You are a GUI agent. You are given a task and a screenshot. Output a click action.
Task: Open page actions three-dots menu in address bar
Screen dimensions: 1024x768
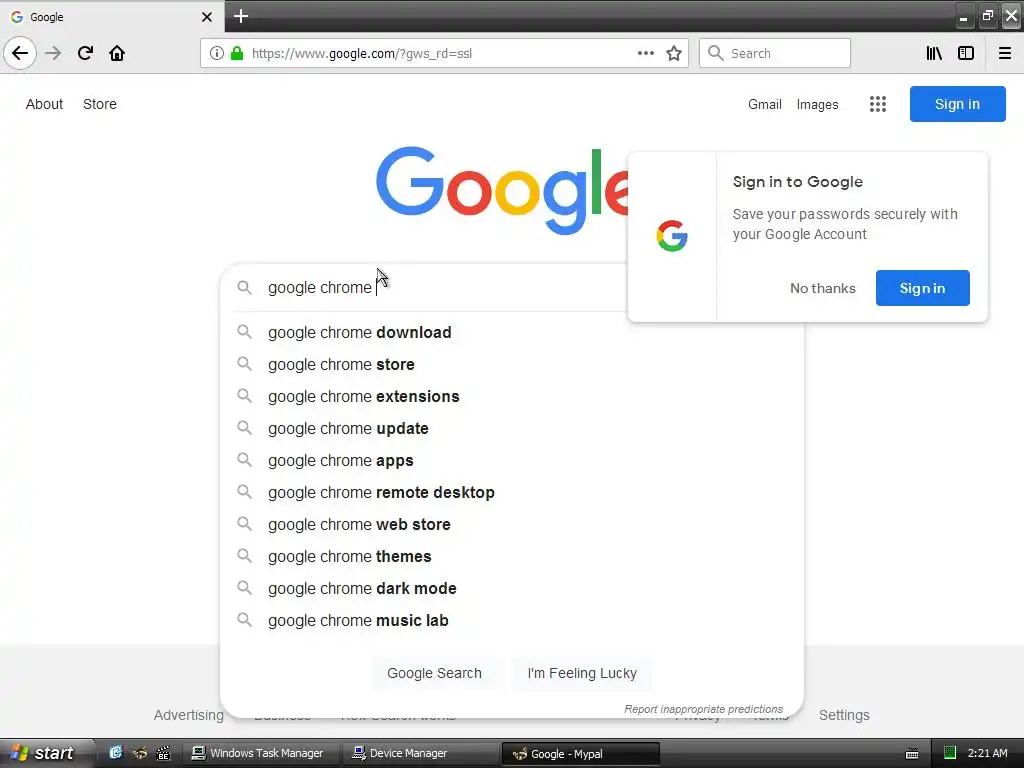(646, 53)
